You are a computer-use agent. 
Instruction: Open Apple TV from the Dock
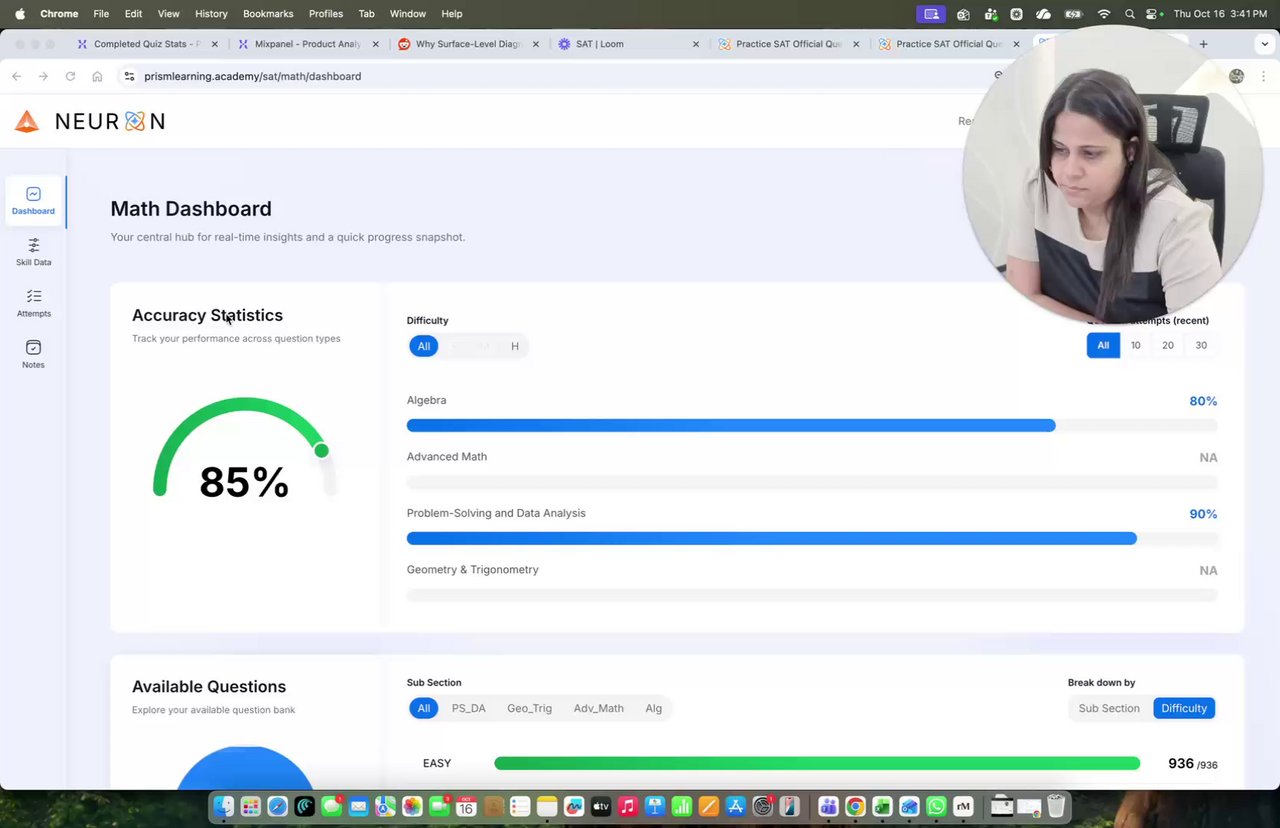click(601, 806)
